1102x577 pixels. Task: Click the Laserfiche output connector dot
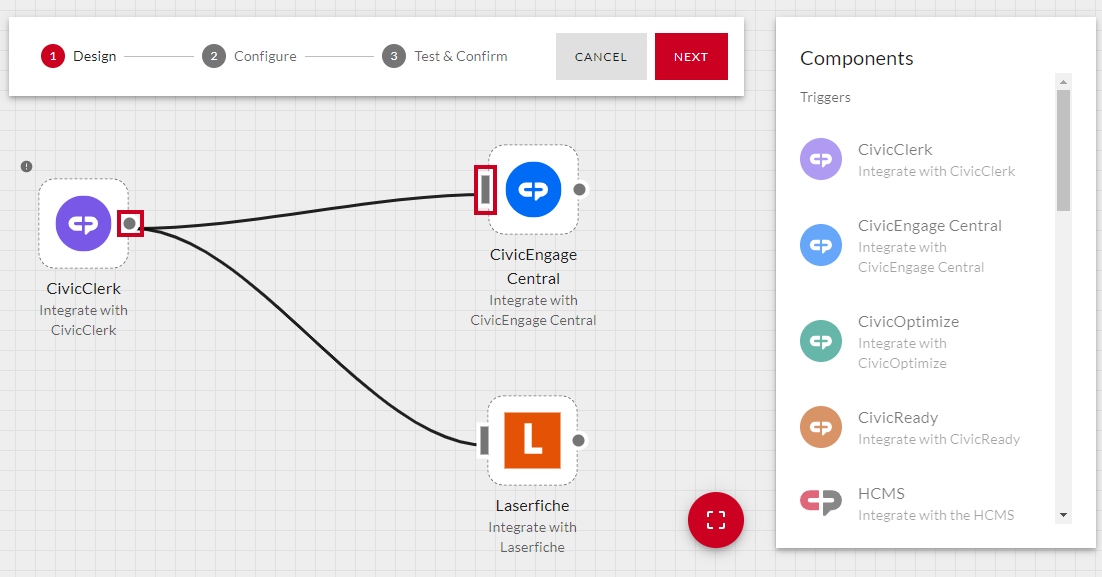[578, 441]
